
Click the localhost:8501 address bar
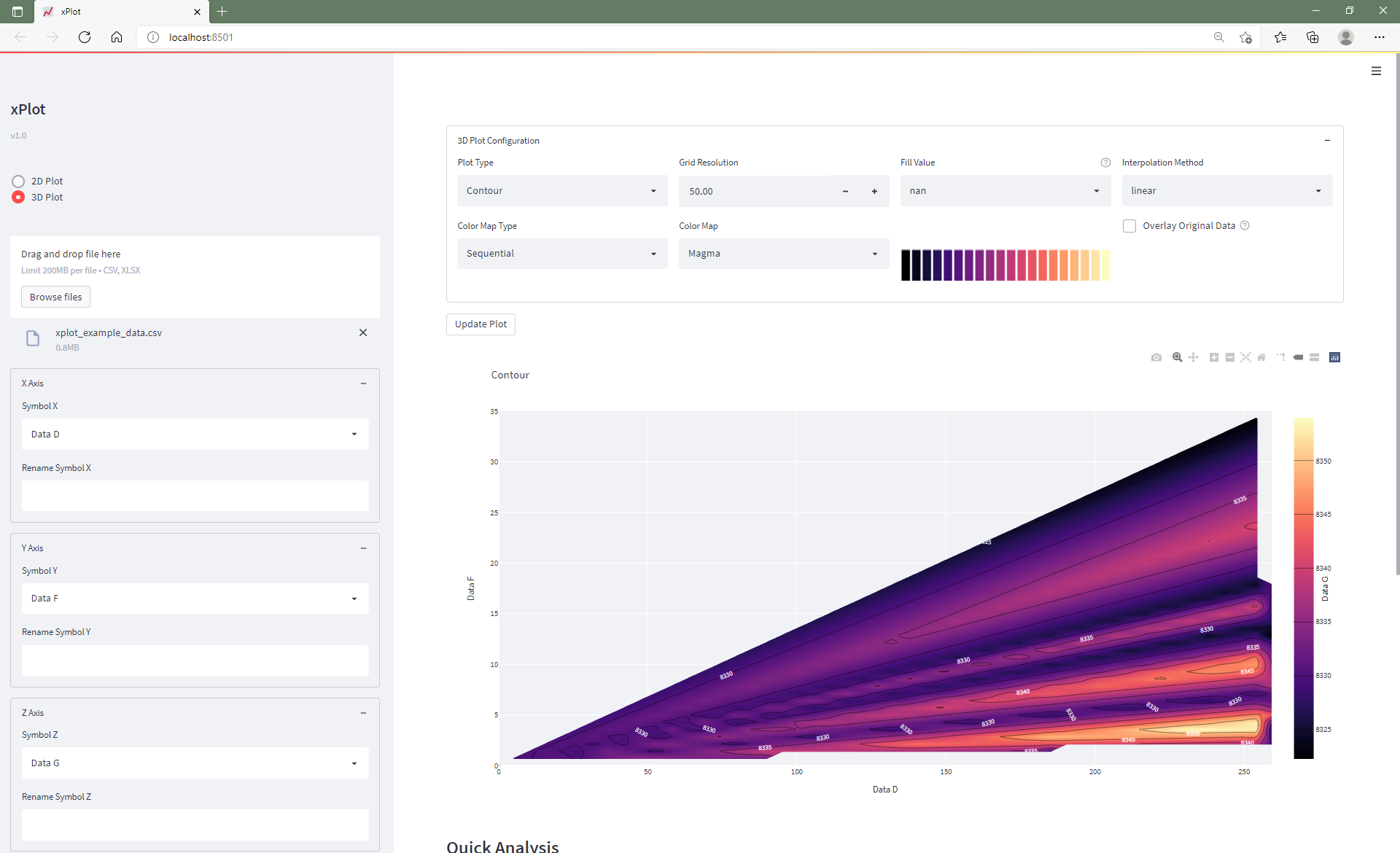coord(671,37)
